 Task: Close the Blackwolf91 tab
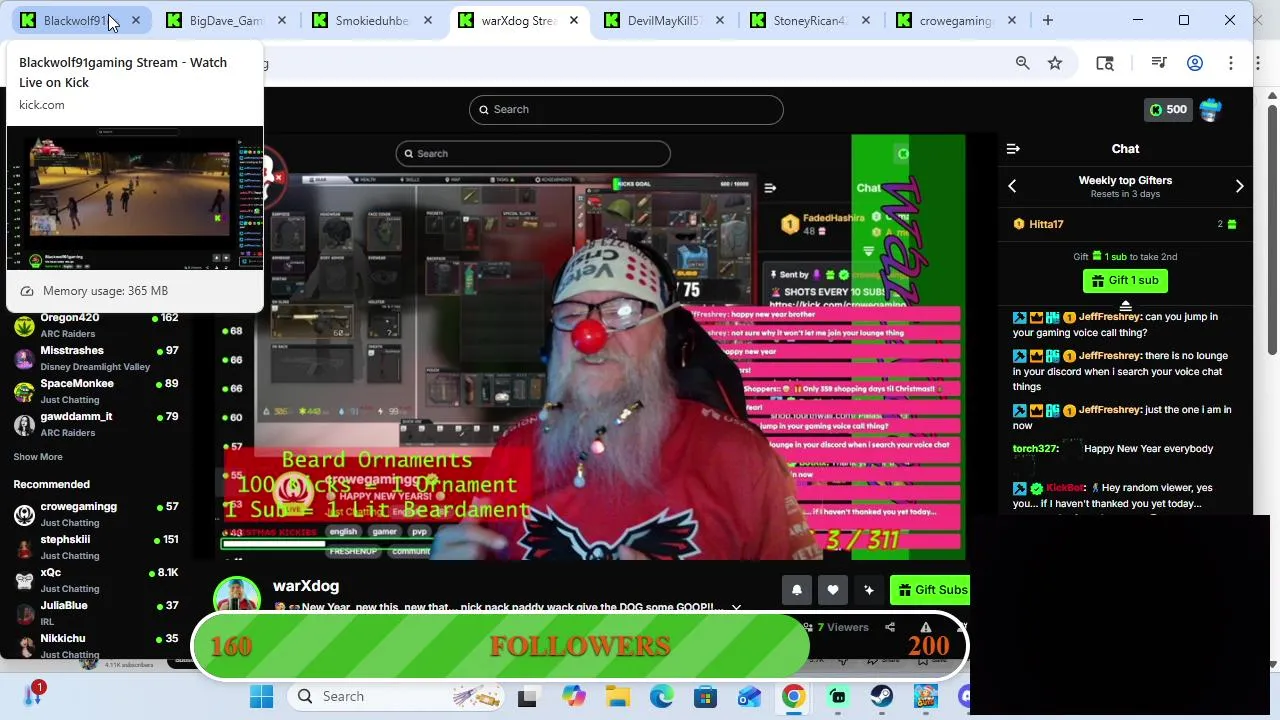136,20
